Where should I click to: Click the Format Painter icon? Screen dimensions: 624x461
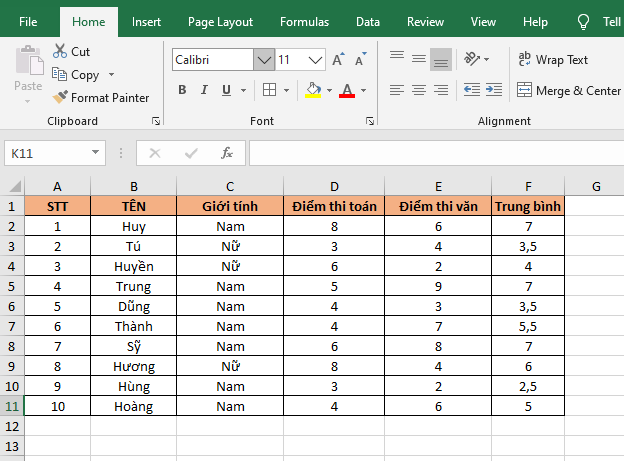61,98
